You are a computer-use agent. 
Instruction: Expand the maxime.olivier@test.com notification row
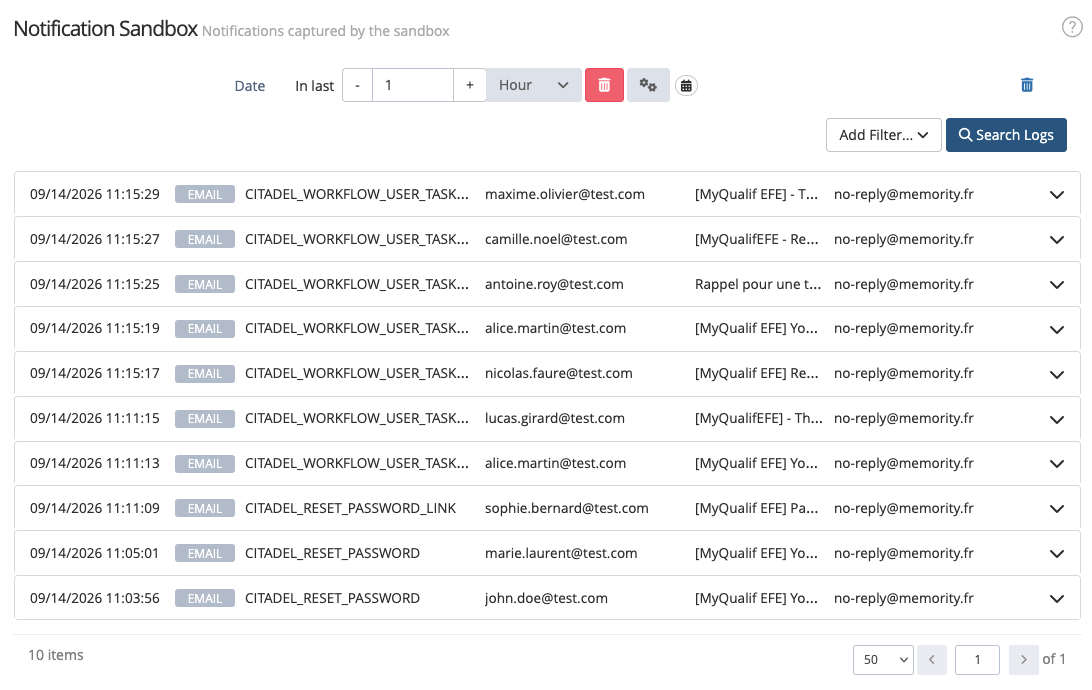tap(1056, 195)
